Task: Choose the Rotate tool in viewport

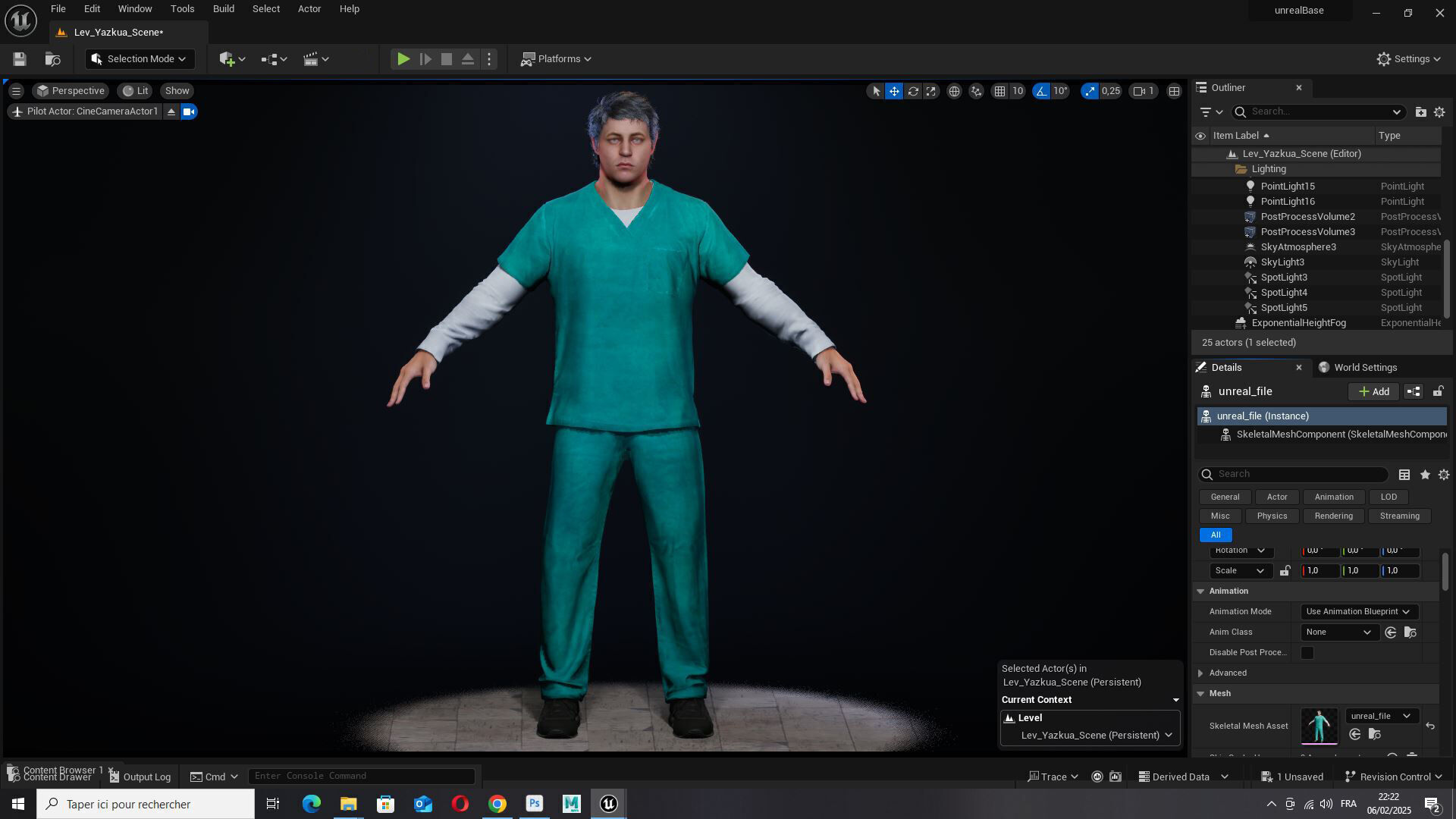Action: click(913, 91)
